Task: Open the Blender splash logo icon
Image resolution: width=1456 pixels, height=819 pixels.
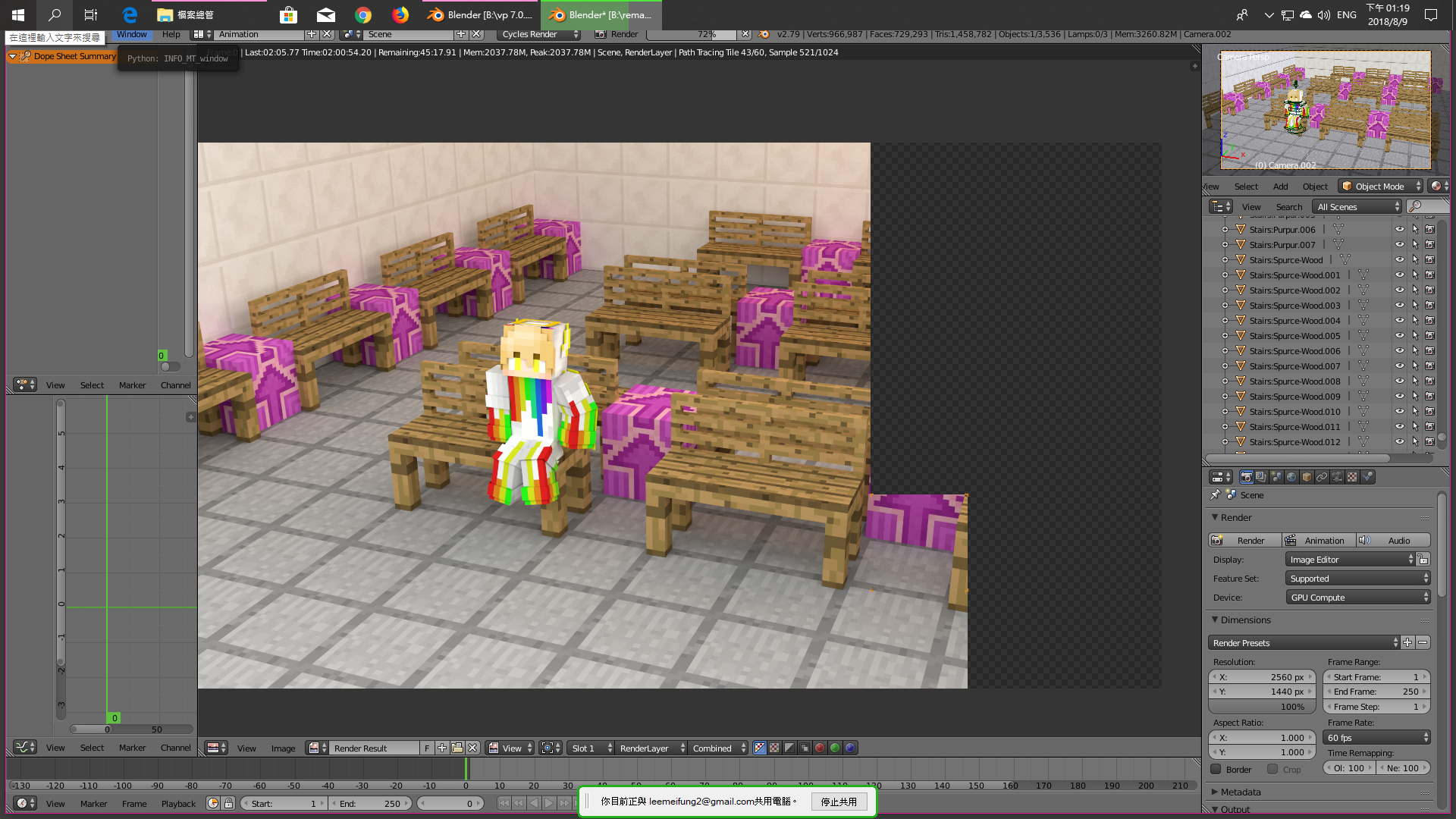Action: coord(764,34)
